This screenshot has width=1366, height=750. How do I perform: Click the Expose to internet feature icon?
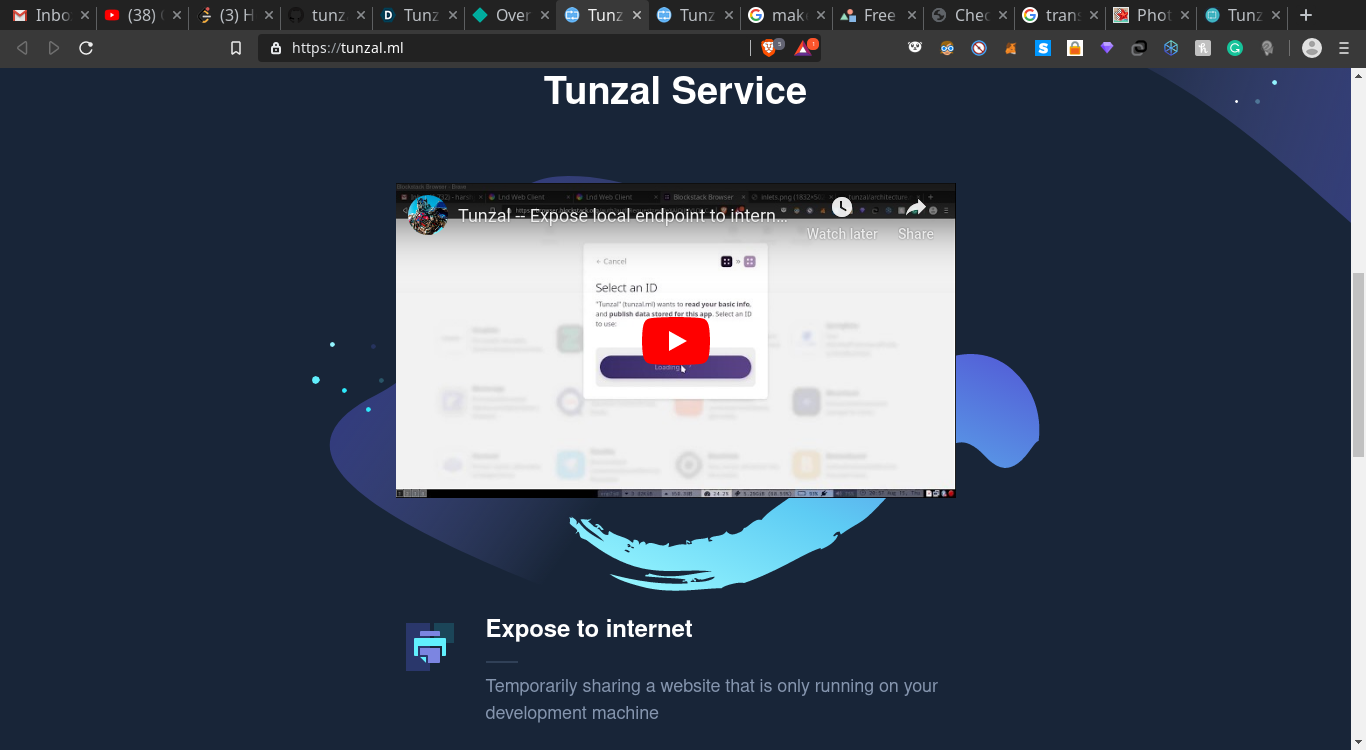click(430, 646)
